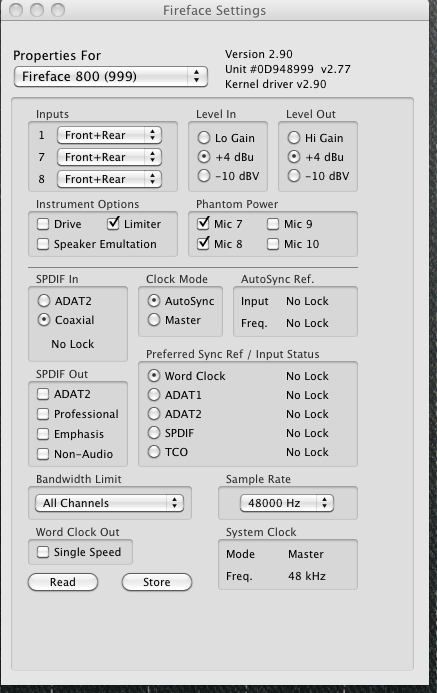Zoom the Fireface Settings window
437x693 pixels.
click(x=58, y=10)
